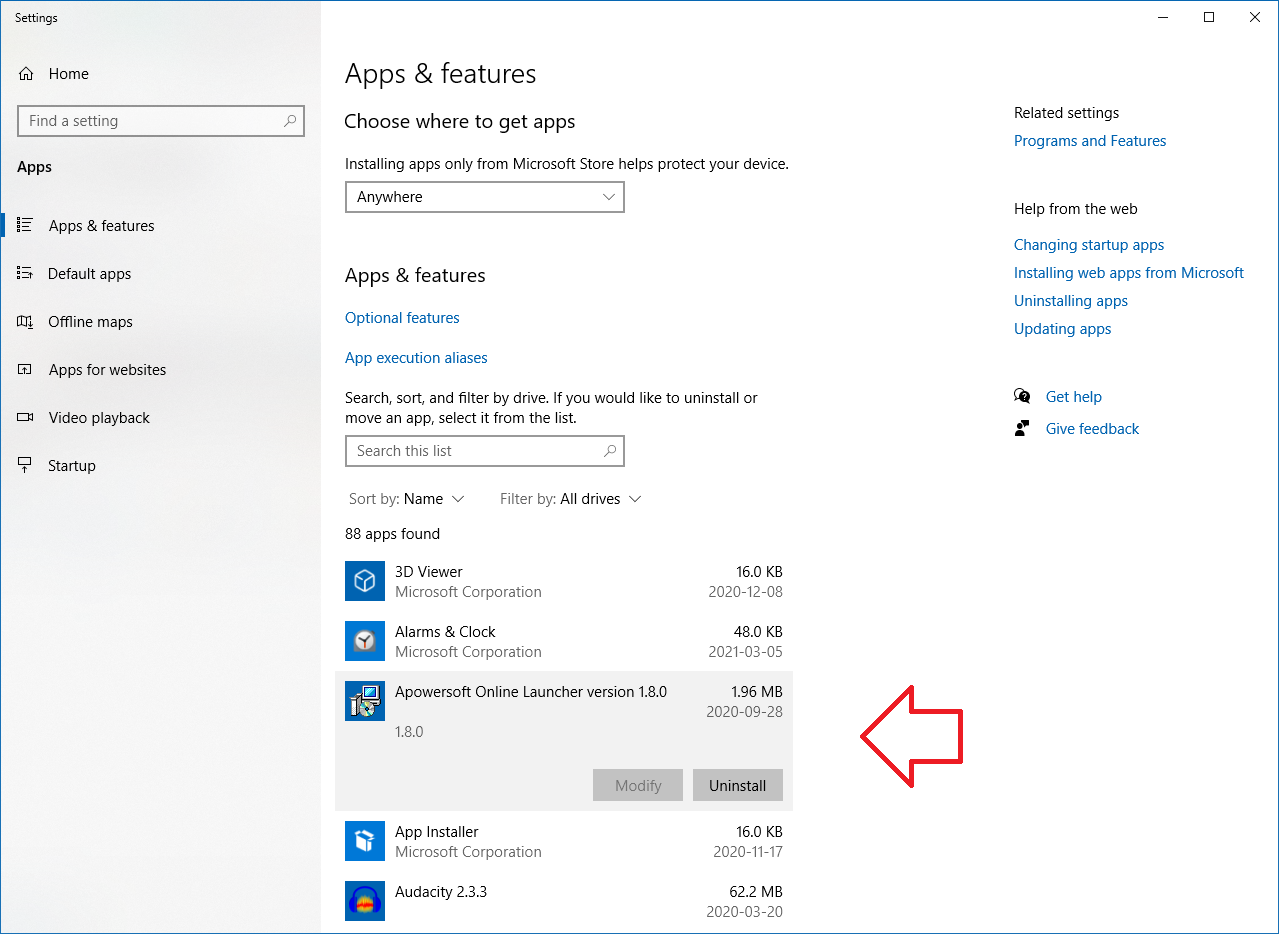
Task: Open Programs and Features link
Action: coord(1090,141)
